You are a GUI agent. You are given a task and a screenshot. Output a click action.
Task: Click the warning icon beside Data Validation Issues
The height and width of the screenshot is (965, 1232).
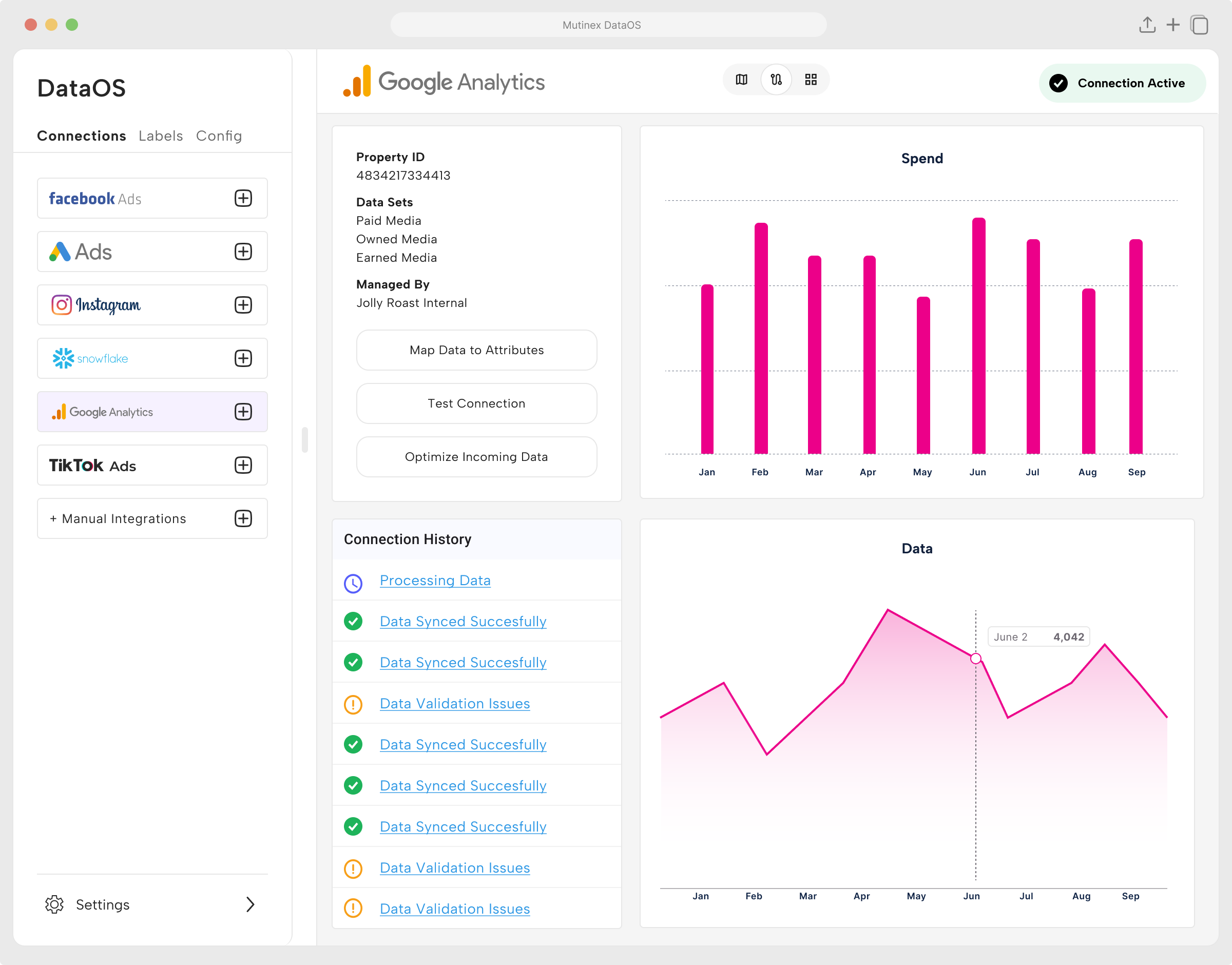point(353,704)
